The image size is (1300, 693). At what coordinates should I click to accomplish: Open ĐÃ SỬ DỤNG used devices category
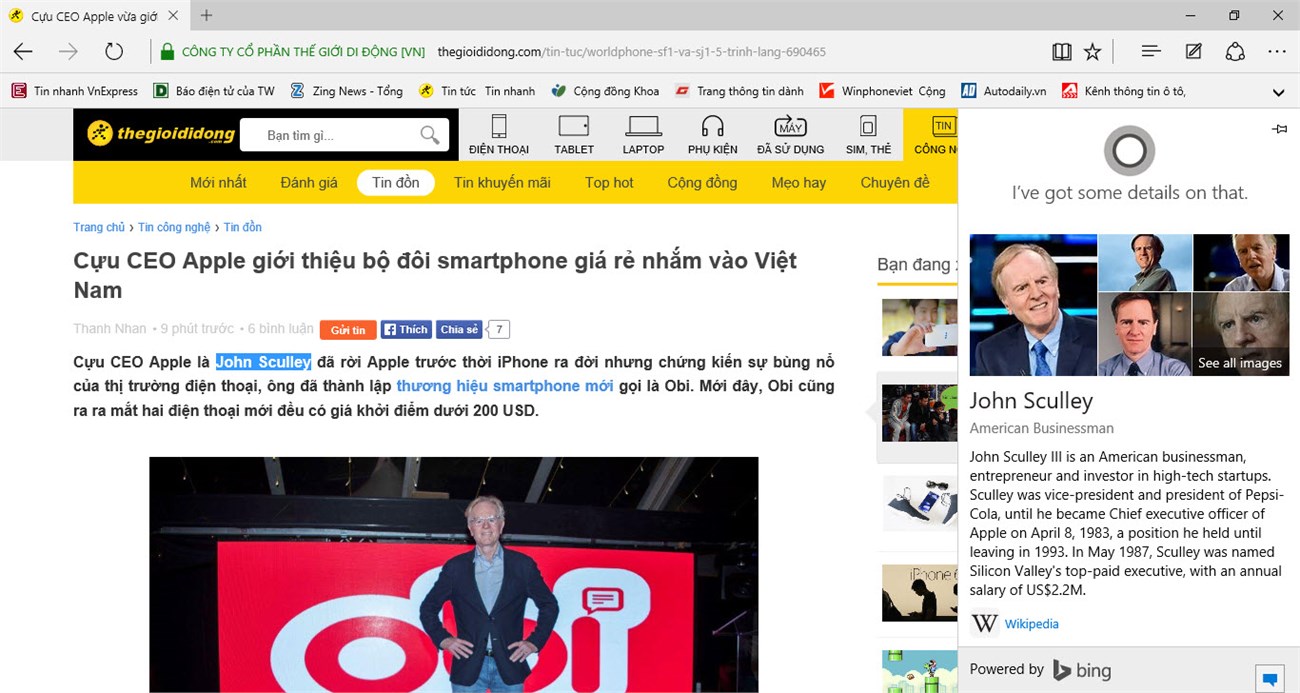pos(790,134)
